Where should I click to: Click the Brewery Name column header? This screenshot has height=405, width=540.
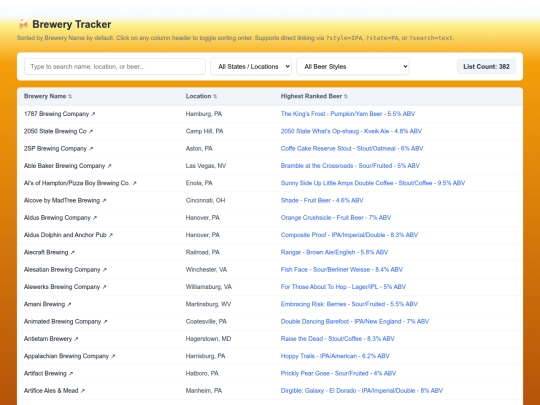pos(45,96)
